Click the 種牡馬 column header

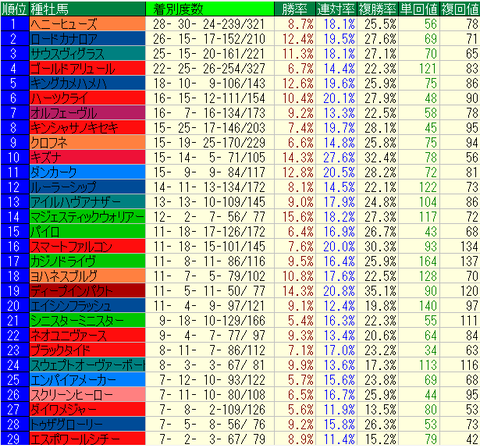(x=87, y=9)
